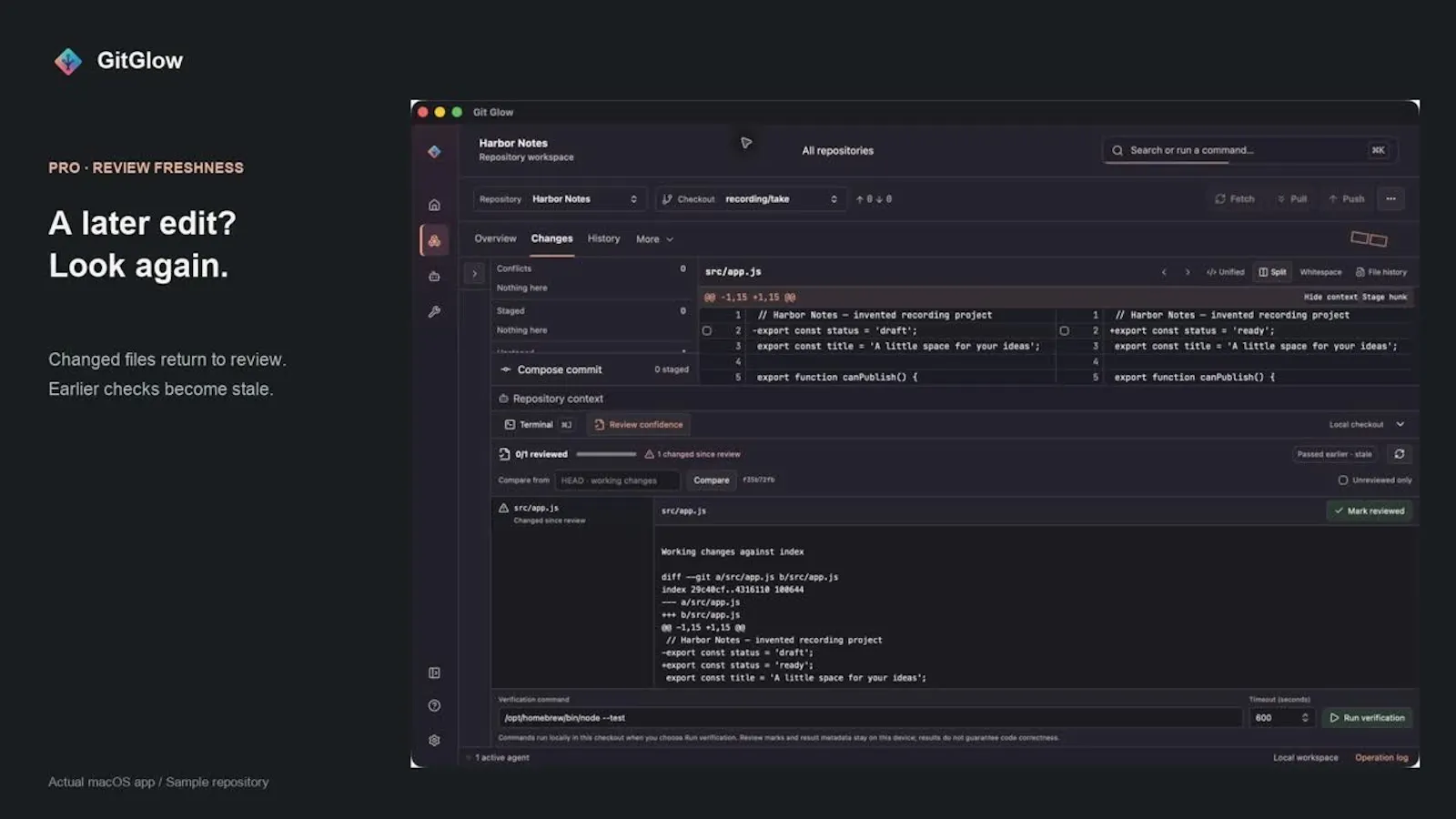This screenshot has height=819, width=1456.
Task: Go to the previous diff hunk arrow
Action: coord(1163,272)
